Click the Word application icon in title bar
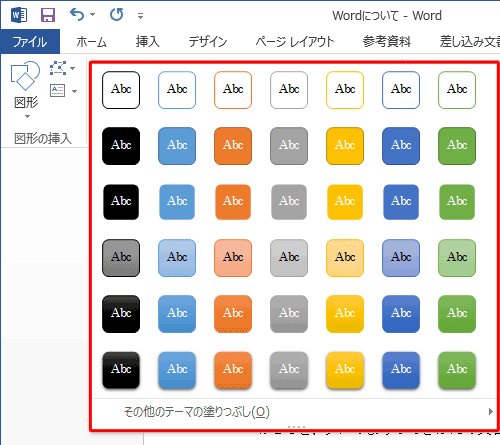This screenshot has height=445, width=500. click(x=19, y=15)
